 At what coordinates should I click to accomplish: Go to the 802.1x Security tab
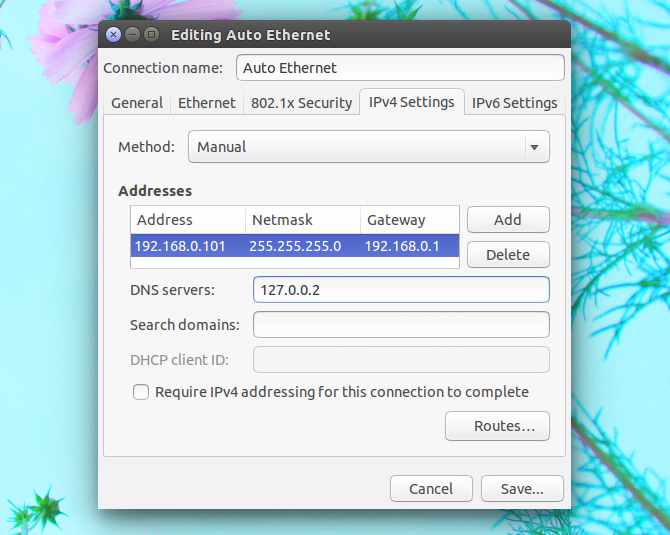tap(302, 103)
